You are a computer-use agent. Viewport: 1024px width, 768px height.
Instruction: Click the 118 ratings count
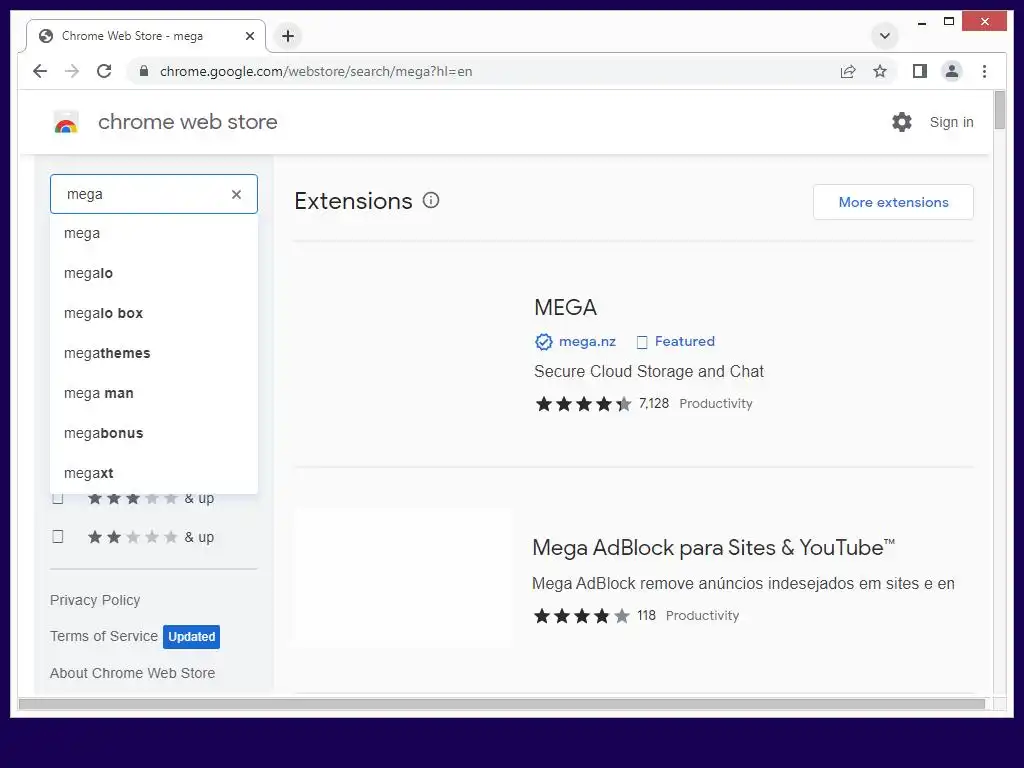(647, 616)
